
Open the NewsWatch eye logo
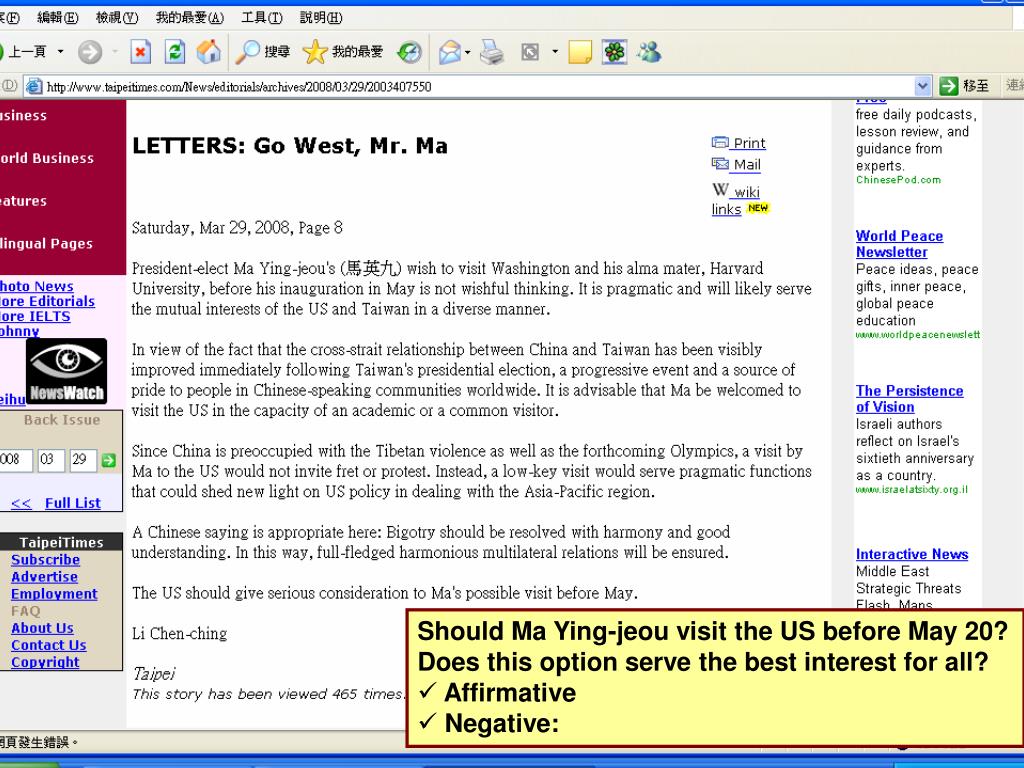(67, 371)
